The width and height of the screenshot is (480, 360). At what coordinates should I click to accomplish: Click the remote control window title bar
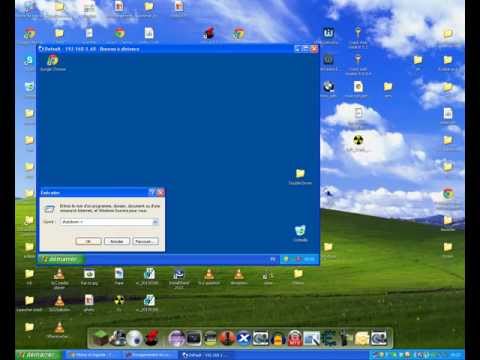[167, 49]
